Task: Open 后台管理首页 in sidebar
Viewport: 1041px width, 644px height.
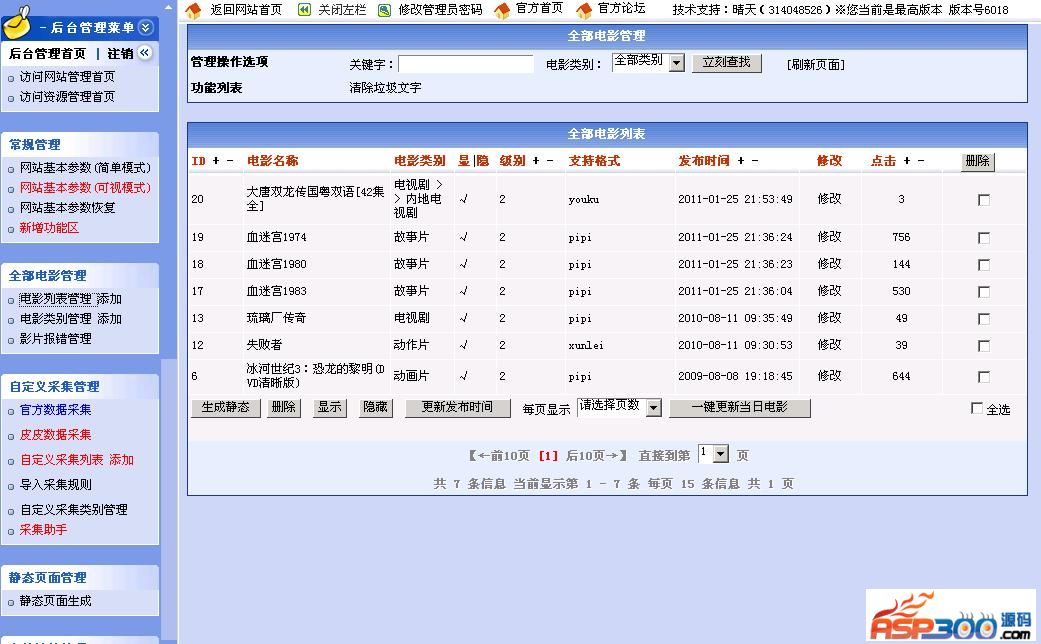Action: (47, 54)
